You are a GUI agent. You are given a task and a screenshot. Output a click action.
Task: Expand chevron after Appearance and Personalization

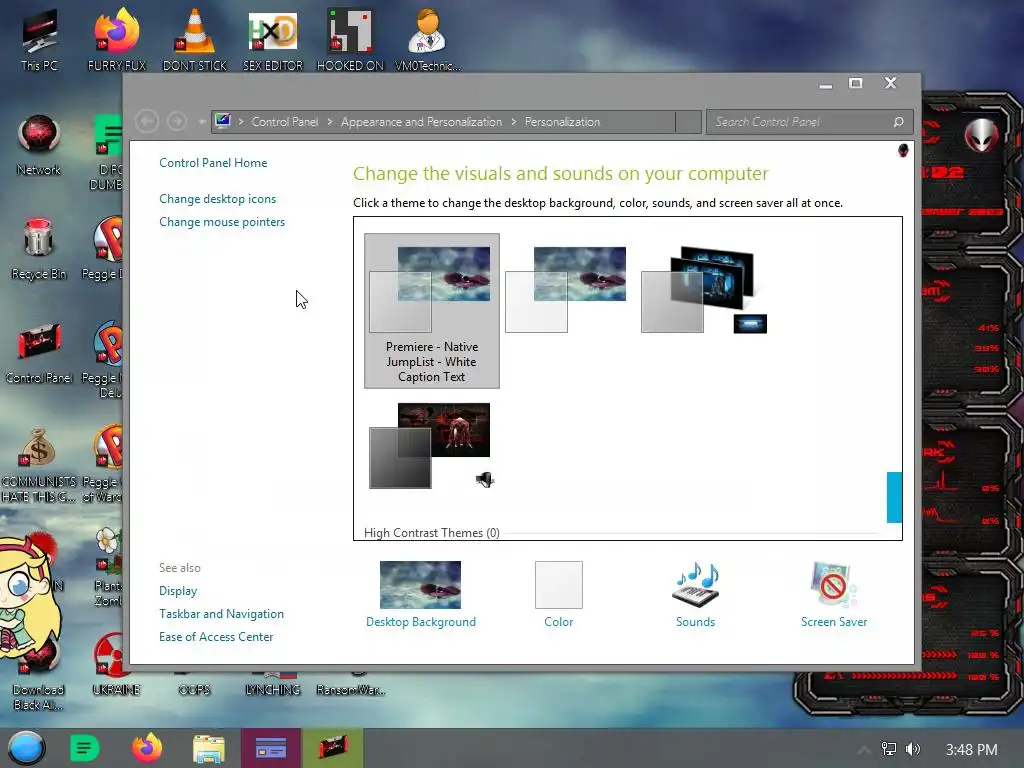tap(514, 121)
